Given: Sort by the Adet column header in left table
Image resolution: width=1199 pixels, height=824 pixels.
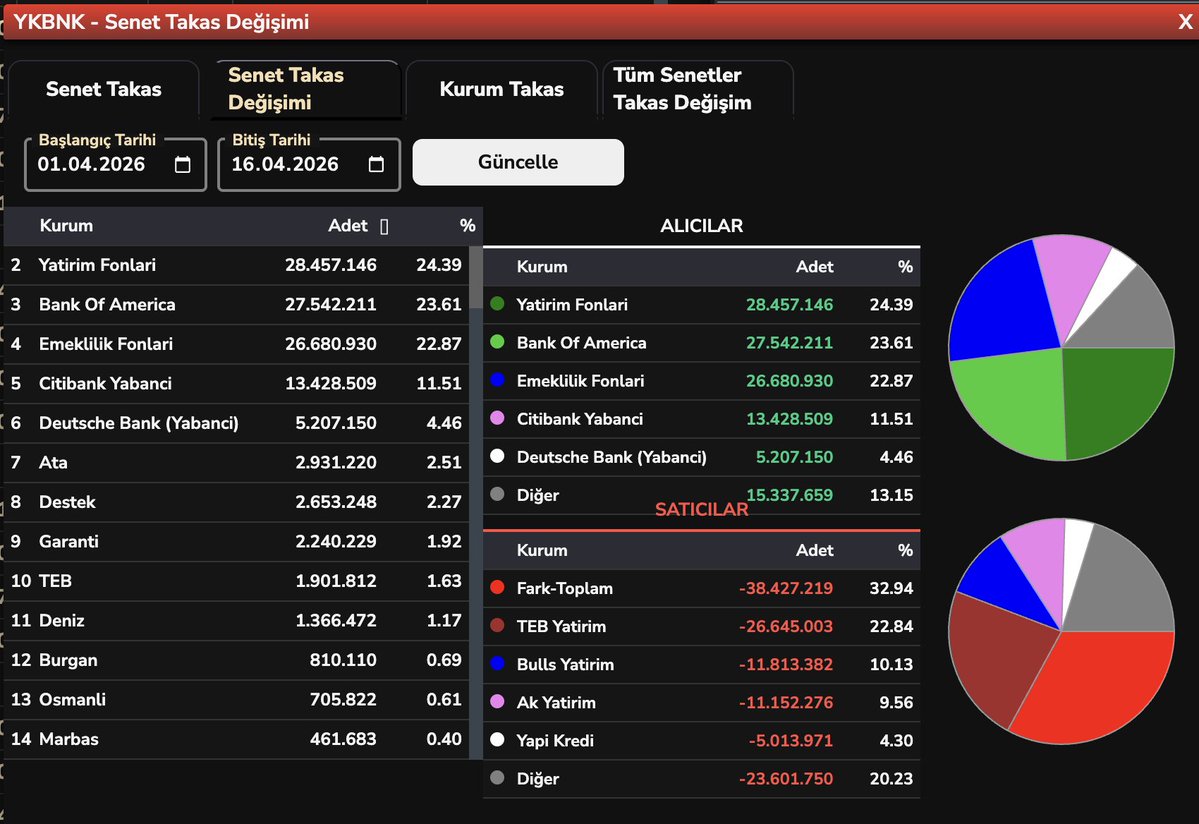Looking at the screenshot, I should (x=348, y=225).
